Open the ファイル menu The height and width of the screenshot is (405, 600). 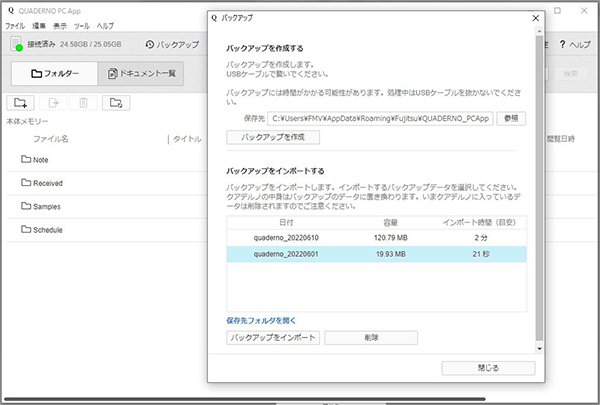(15, 26)
